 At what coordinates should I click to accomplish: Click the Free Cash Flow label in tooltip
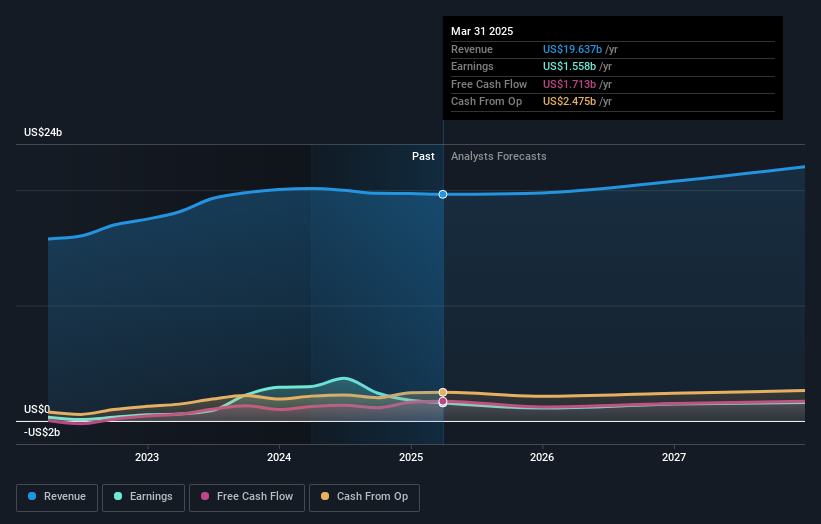[x=489, y=84]
